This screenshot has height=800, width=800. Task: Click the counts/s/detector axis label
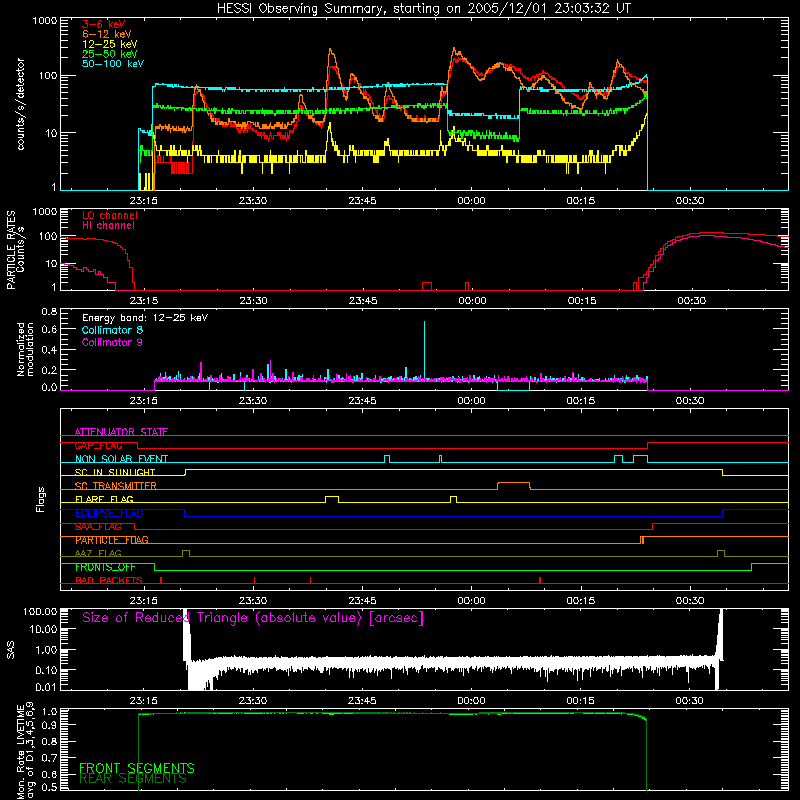tap(21, 104)
